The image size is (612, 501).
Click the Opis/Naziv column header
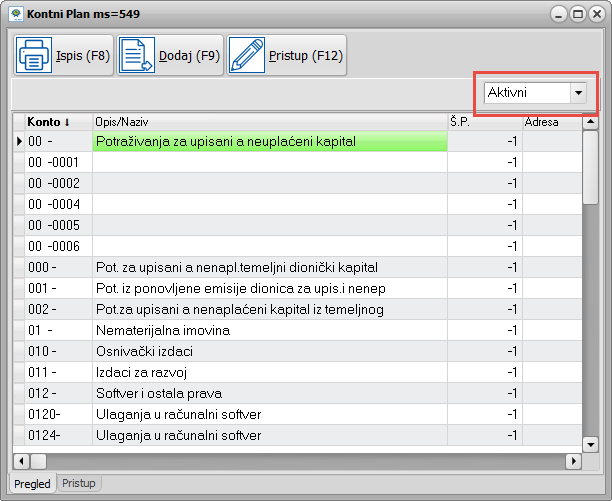coord(268,122)
